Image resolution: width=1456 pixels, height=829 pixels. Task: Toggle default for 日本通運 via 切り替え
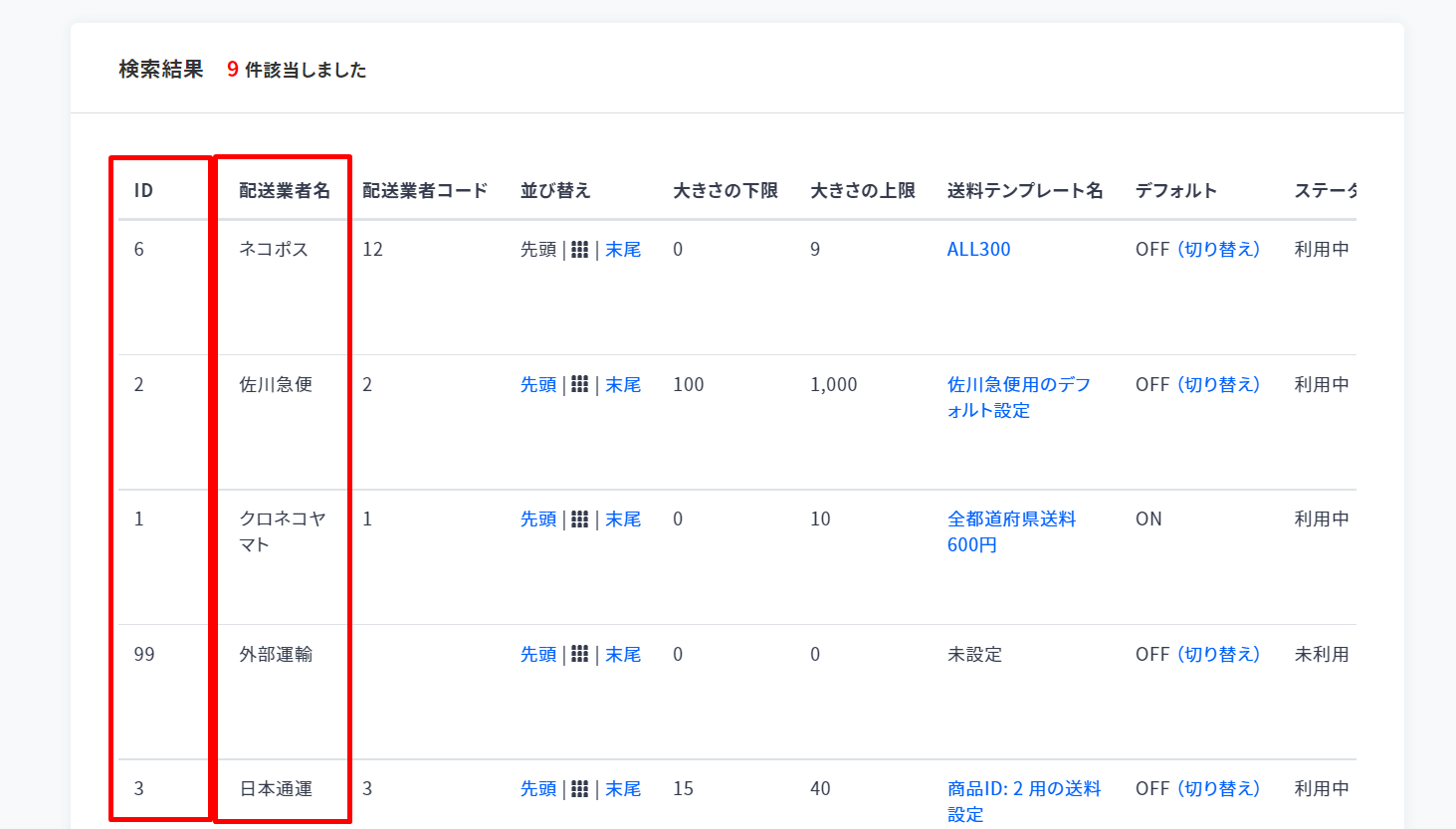click(x=1219, y=788)
